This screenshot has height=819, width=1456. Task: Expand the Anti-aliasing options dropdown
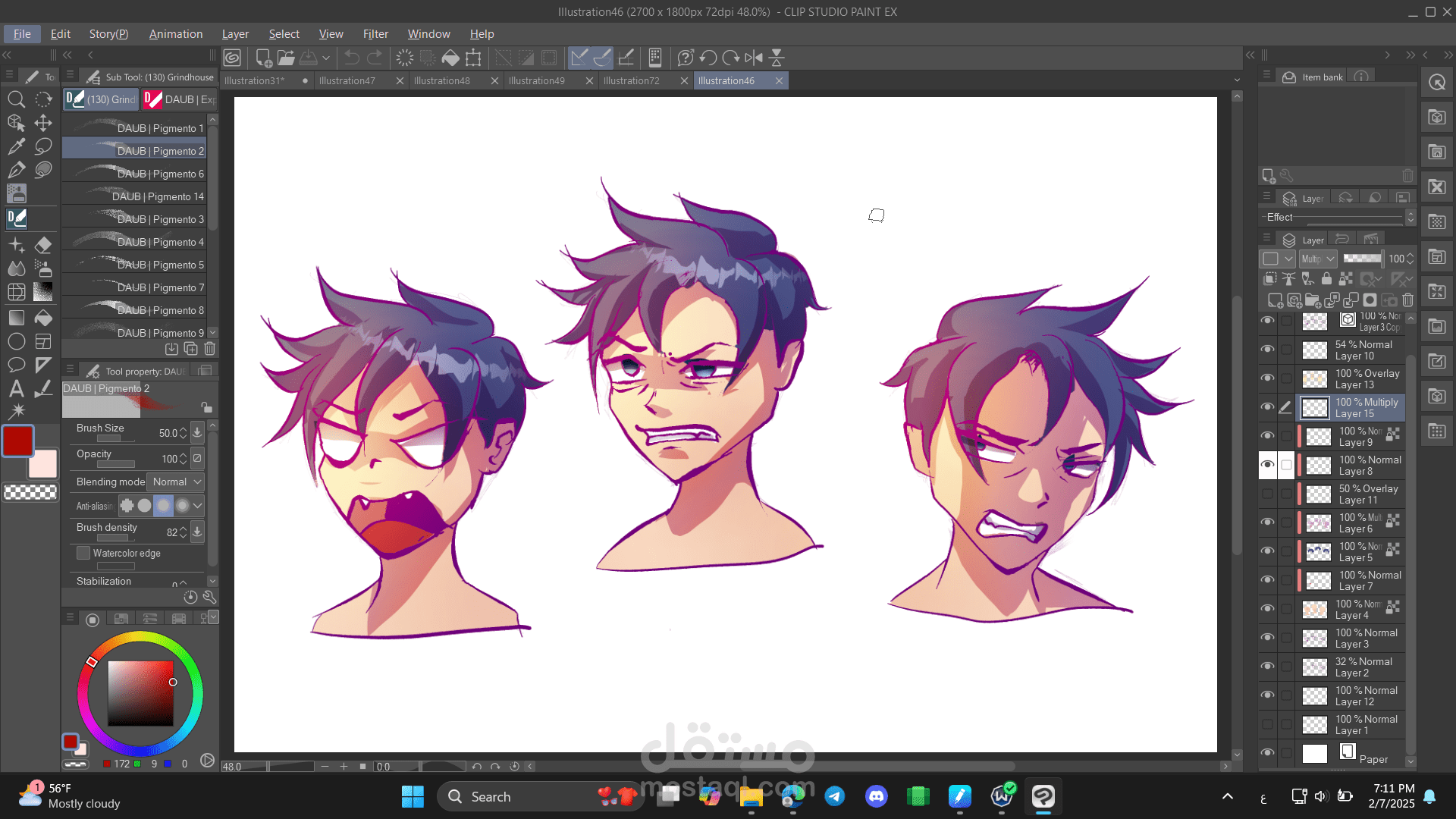[198, 506]
